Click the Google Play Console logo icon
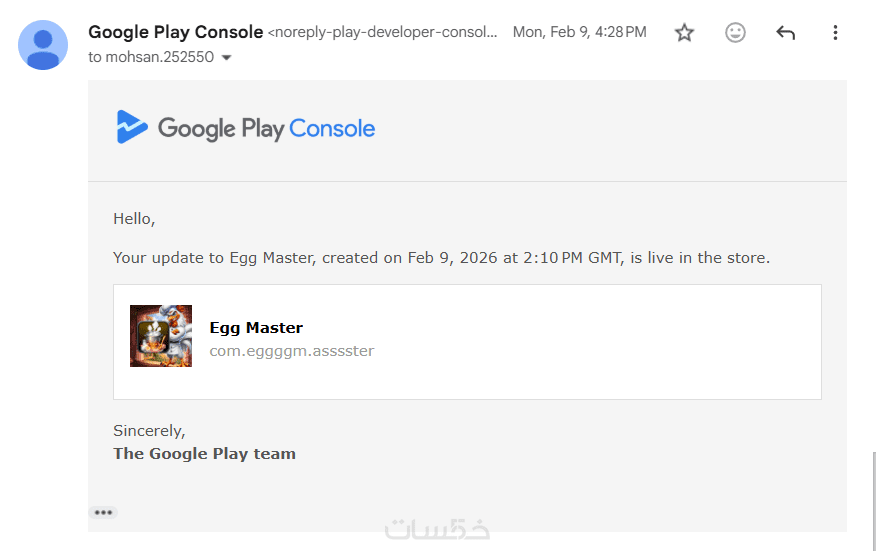 click(x=132, y=128)
